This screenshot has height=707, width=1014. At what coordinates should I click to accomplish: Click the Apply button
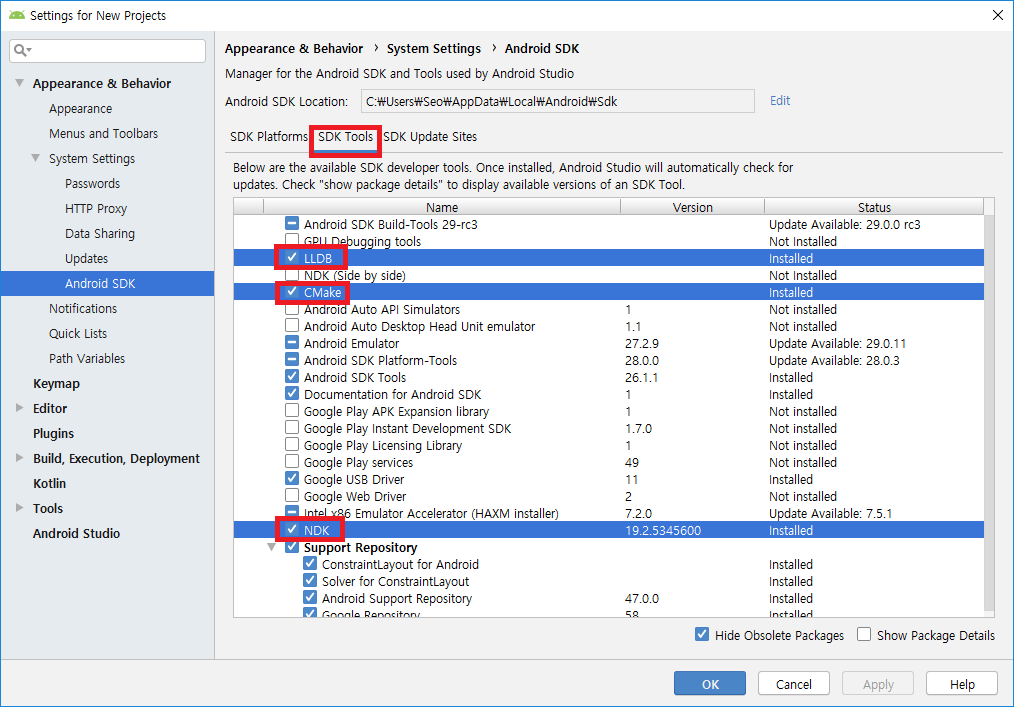pos(878,684)
